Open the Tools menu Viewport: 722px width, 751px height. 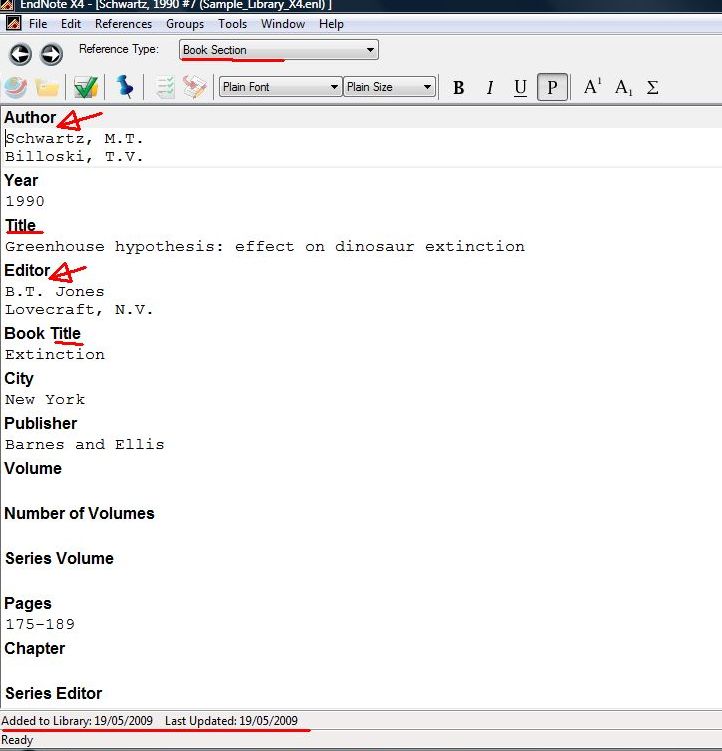(232, 23)
